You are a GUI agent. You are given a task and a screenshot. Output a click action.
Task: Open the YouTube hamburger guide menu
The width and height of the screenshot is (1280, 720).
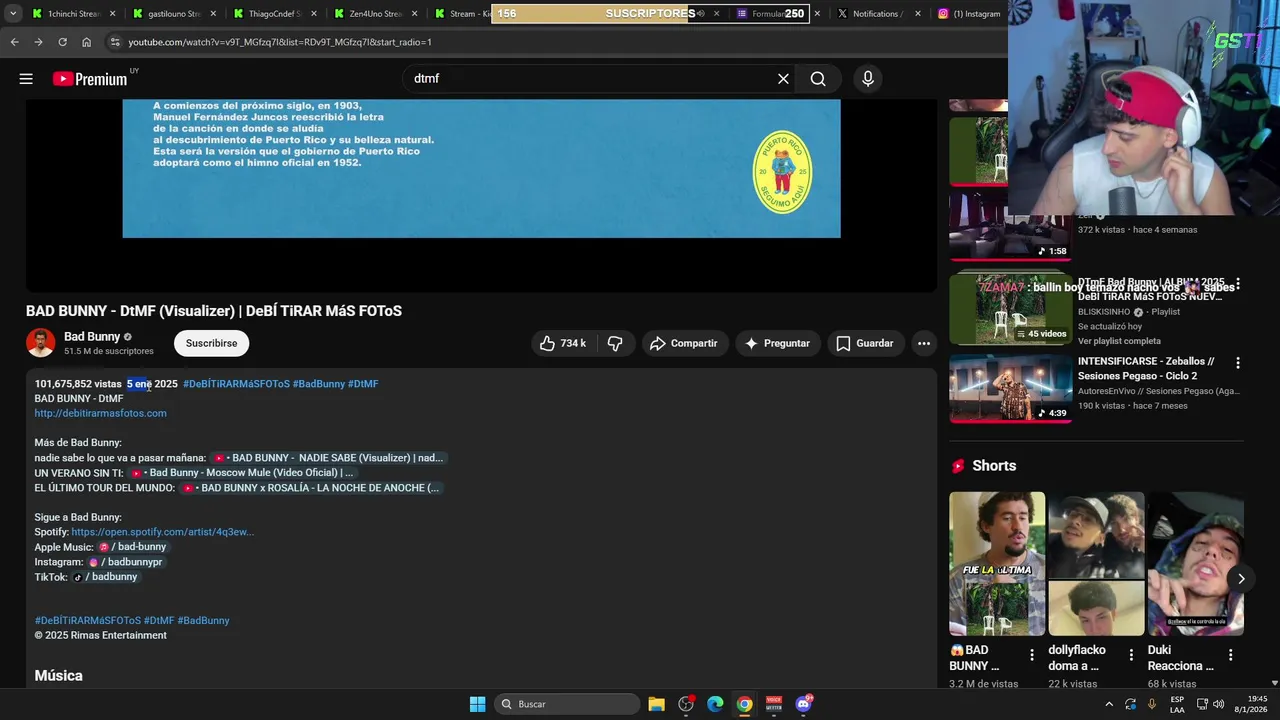[x=26, y=79]
